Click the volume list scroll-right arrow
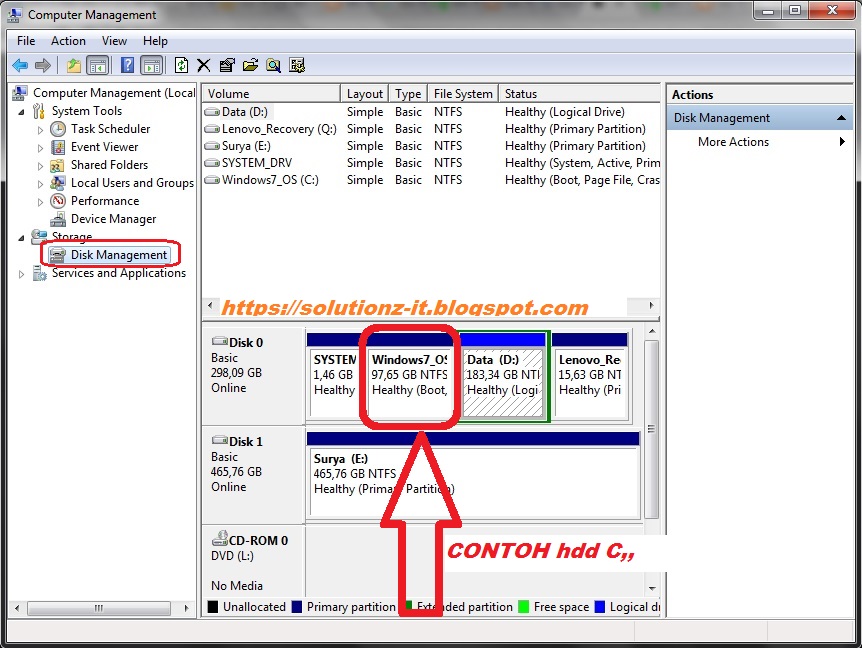Viewport: 862px width, 648px height. 651,305
